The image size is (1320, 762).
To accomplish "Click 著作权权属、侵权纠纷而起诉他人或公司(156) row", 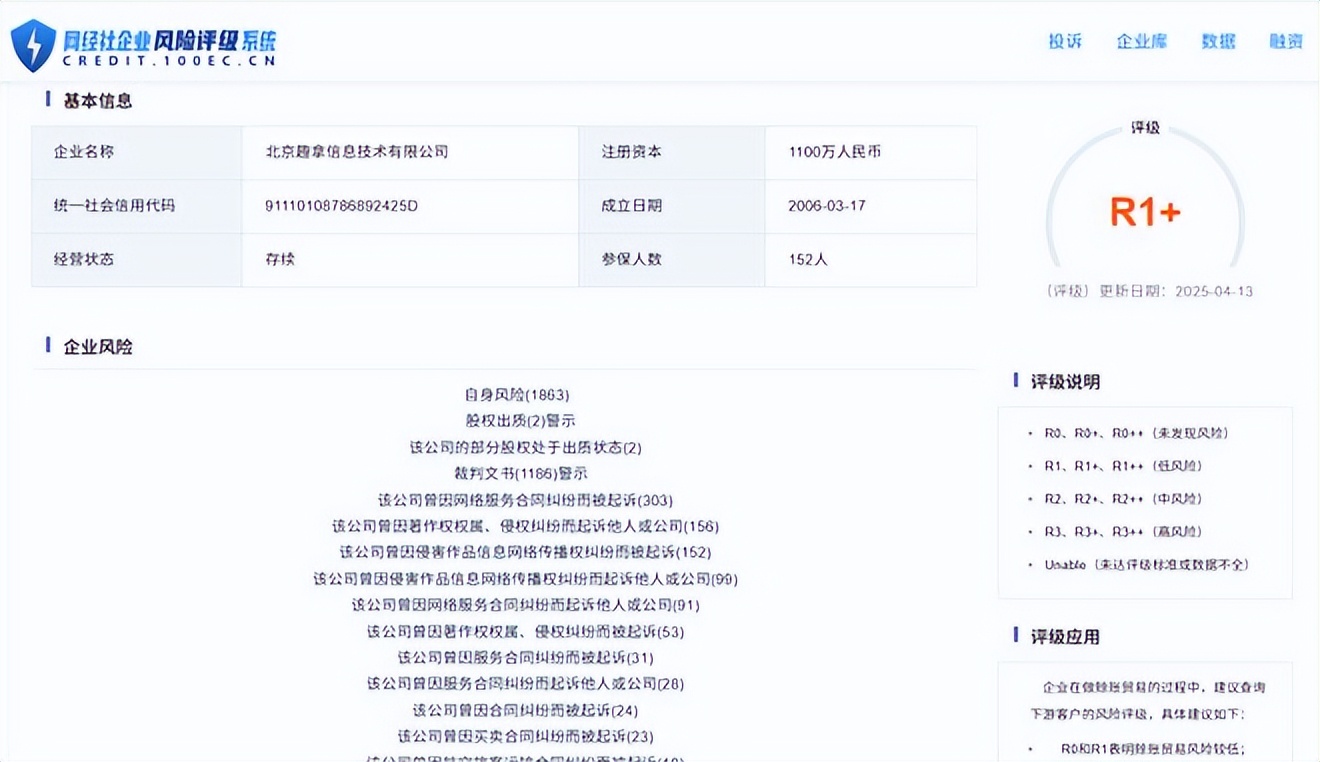I will 525,526.
